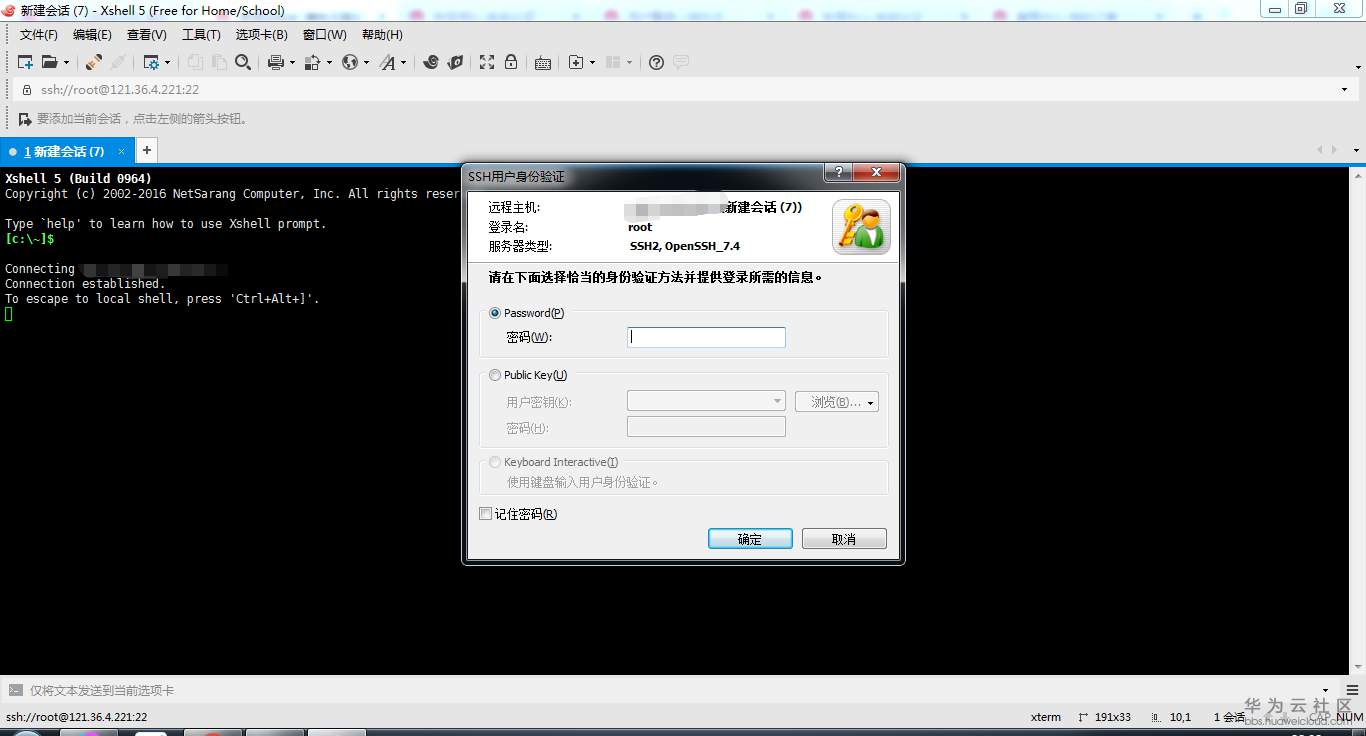Open the 编辑(E) menu
1366x736 pixels.
93,35
